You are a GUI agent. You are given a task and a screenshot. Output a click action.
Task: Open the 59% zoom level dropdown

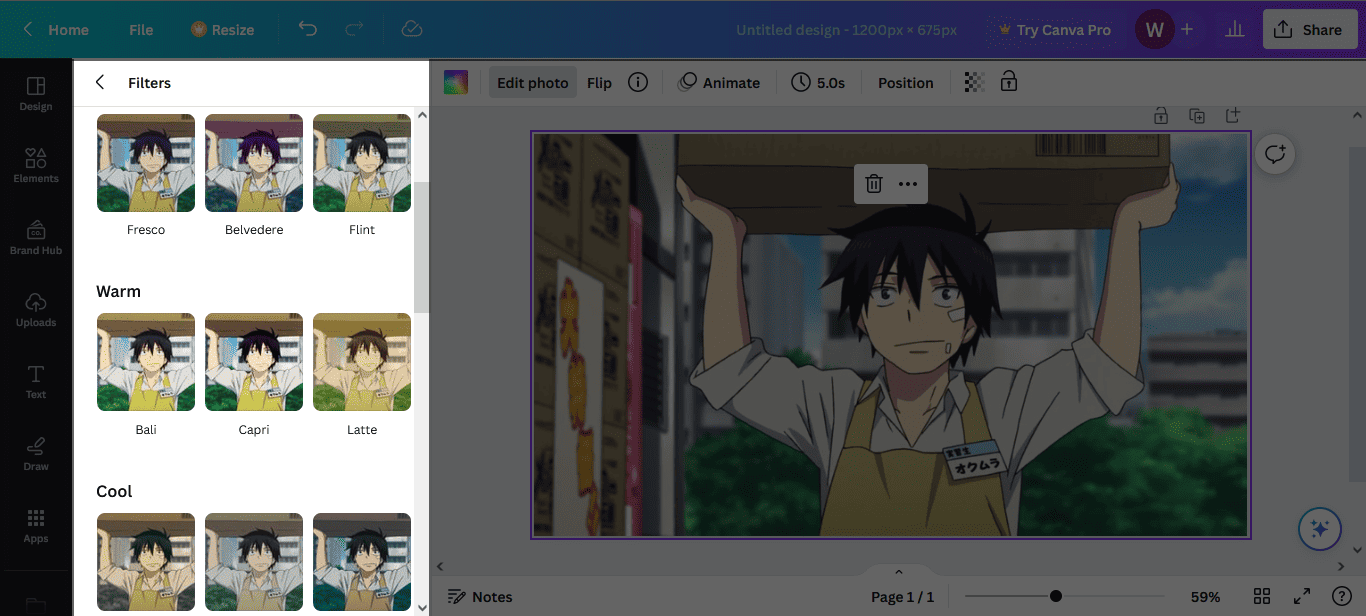(x=1205, y=597)
